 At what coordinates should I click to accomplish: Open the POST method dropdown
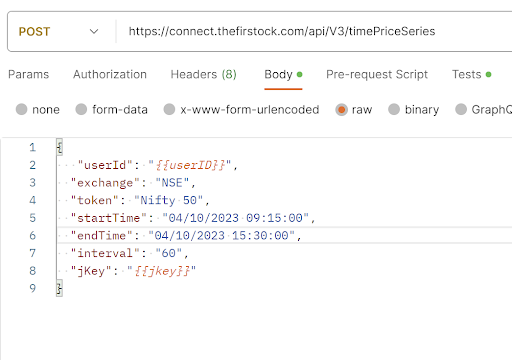[x=58, y=32]
